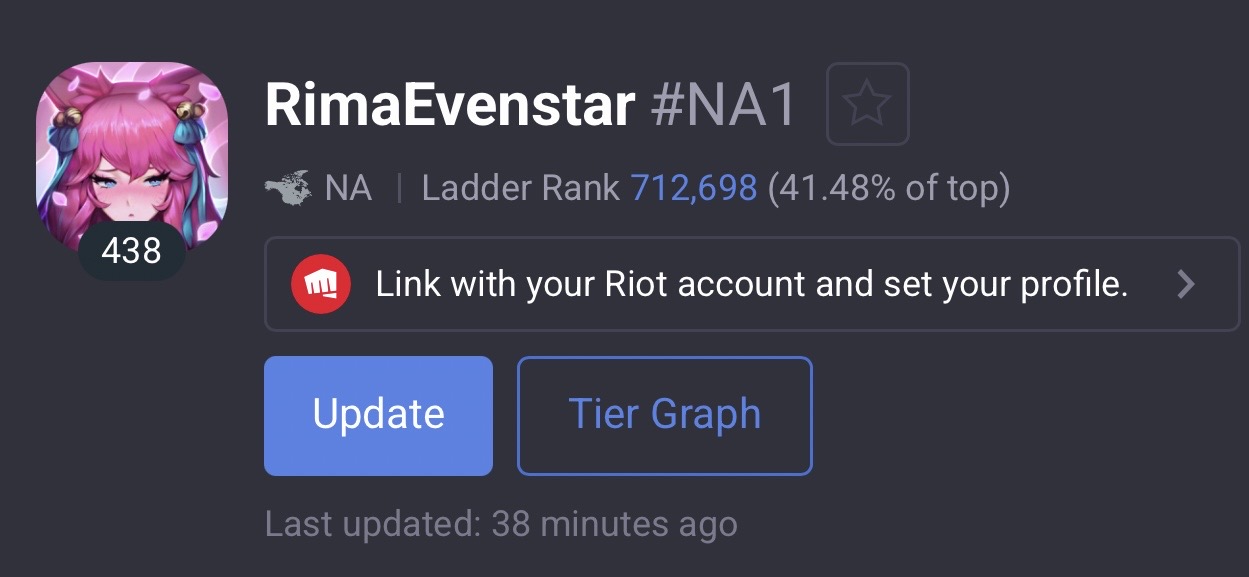The width and height of the screenshot is (1249, 577).
Task: Click the ladder rank number 712,698
Action: (693, 188)
